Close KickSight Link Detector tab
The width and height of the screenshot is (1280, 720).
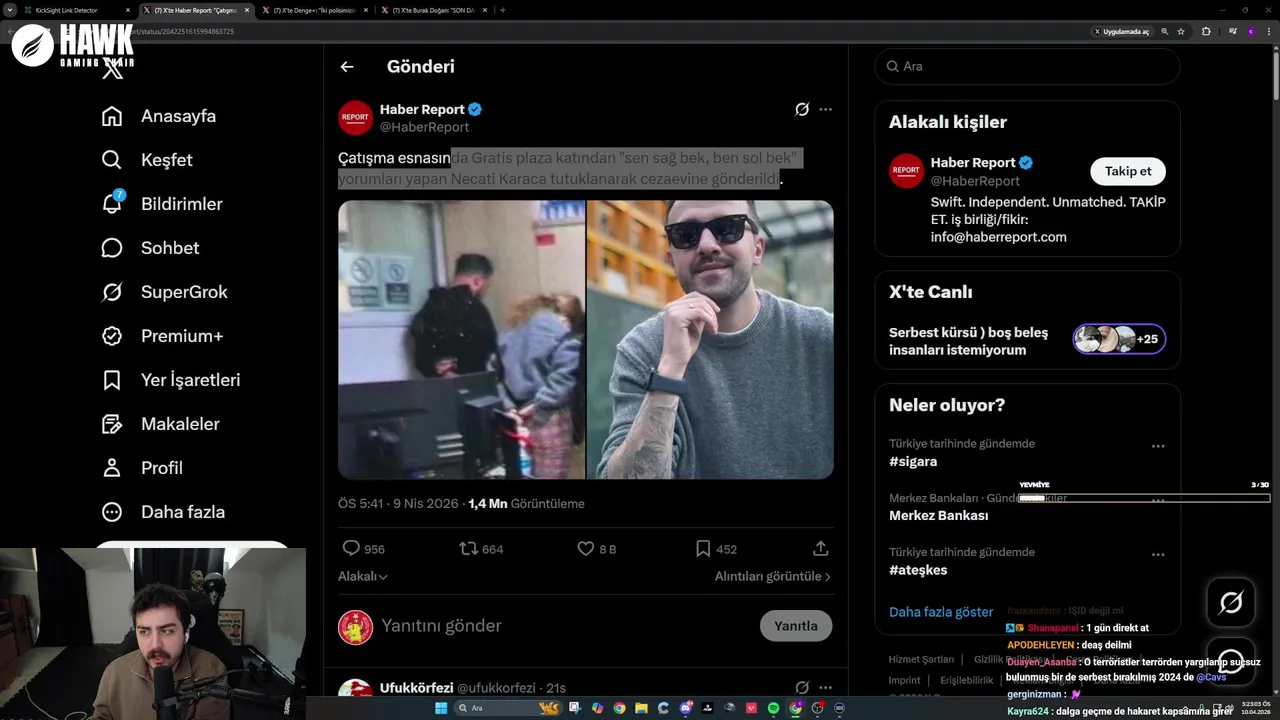128,10
